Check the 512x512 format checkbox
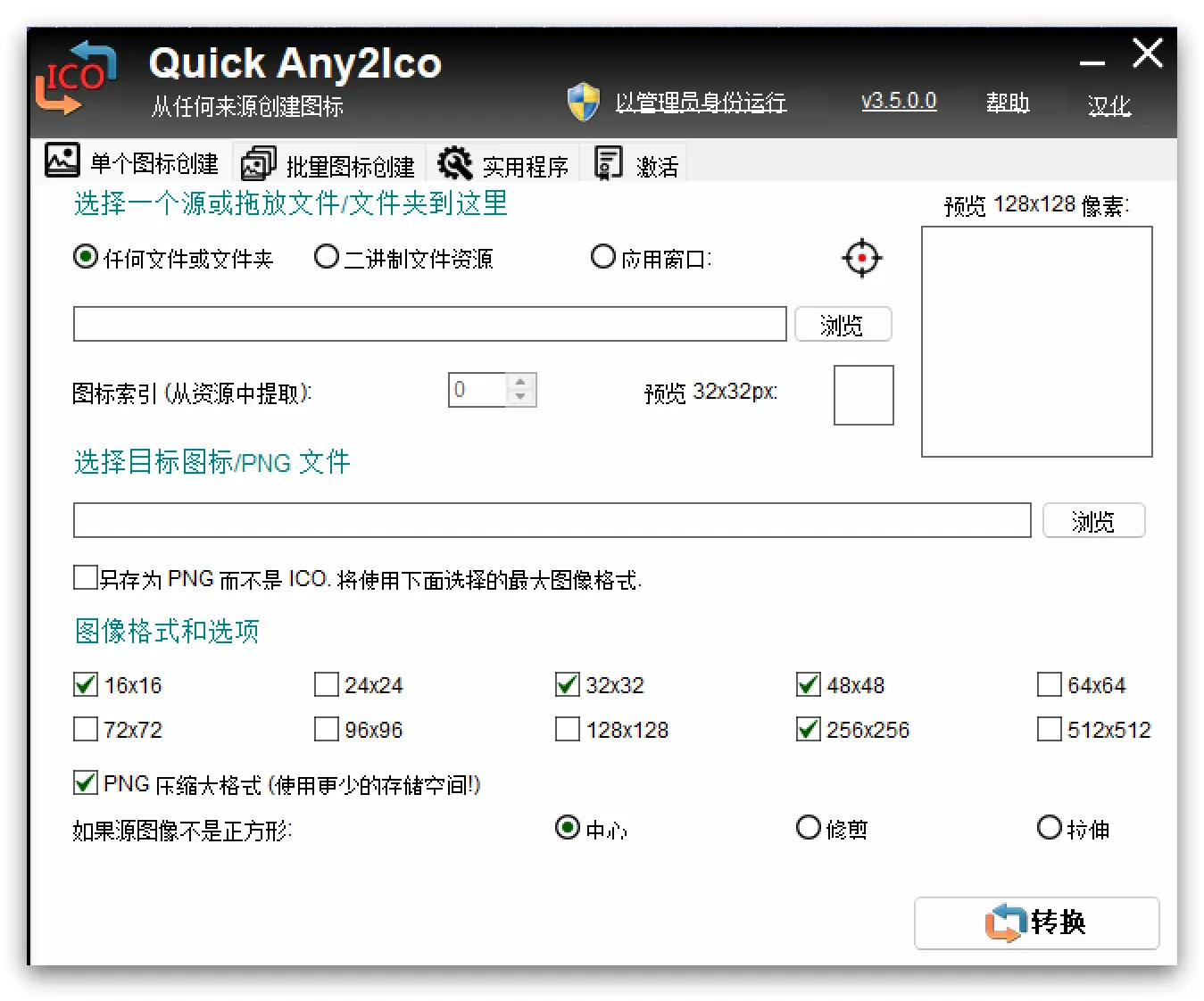This screenshot has width=1204, height=1001. [x=1050, y=729]
